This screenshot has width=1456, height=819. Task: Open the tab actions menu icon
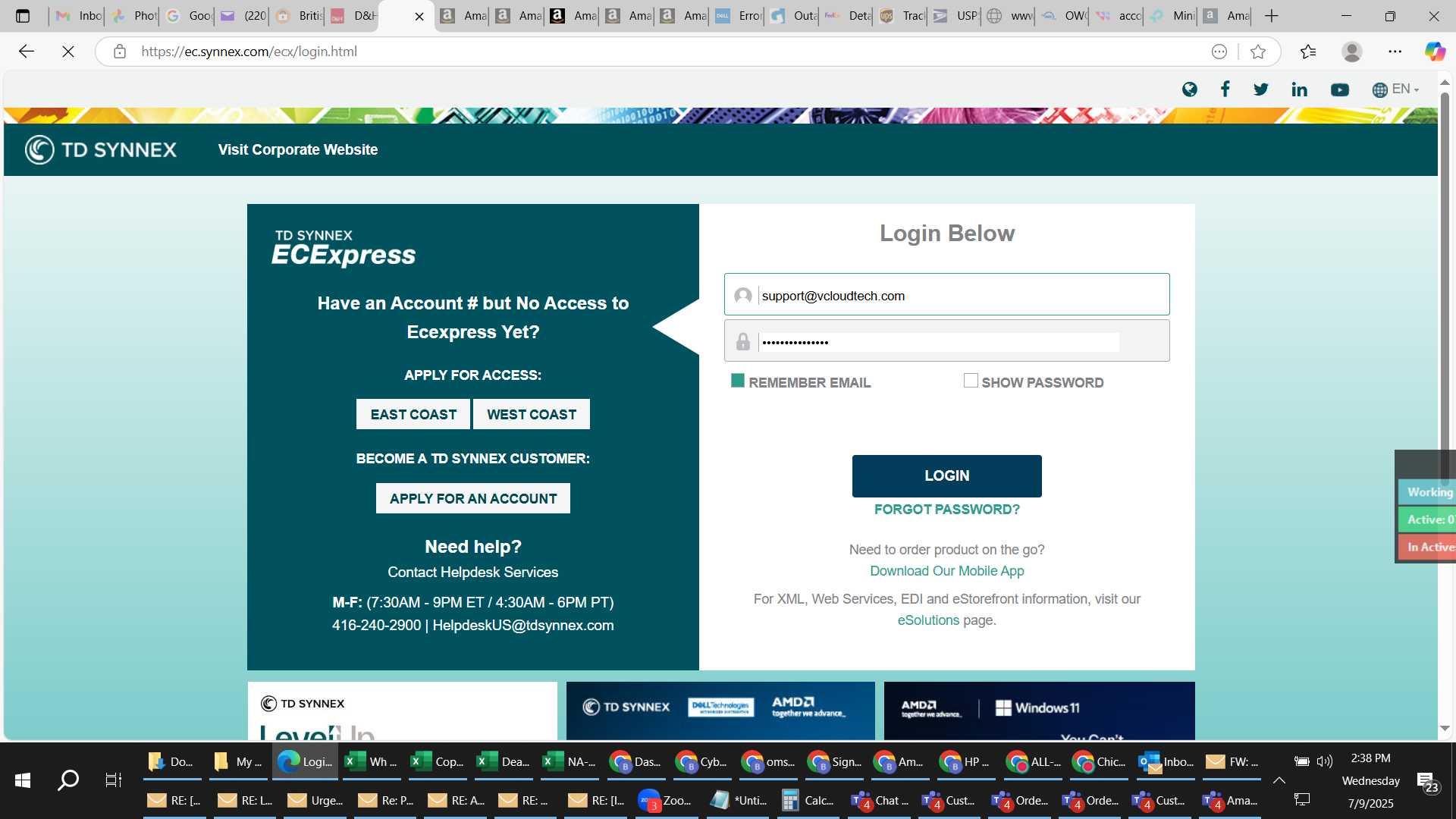coord(23,16)
